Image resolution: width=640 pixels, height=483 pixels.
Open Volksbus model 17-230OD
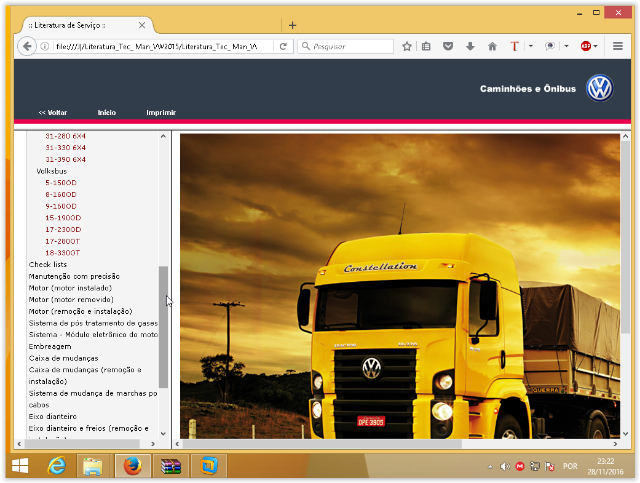coord(63,229)
